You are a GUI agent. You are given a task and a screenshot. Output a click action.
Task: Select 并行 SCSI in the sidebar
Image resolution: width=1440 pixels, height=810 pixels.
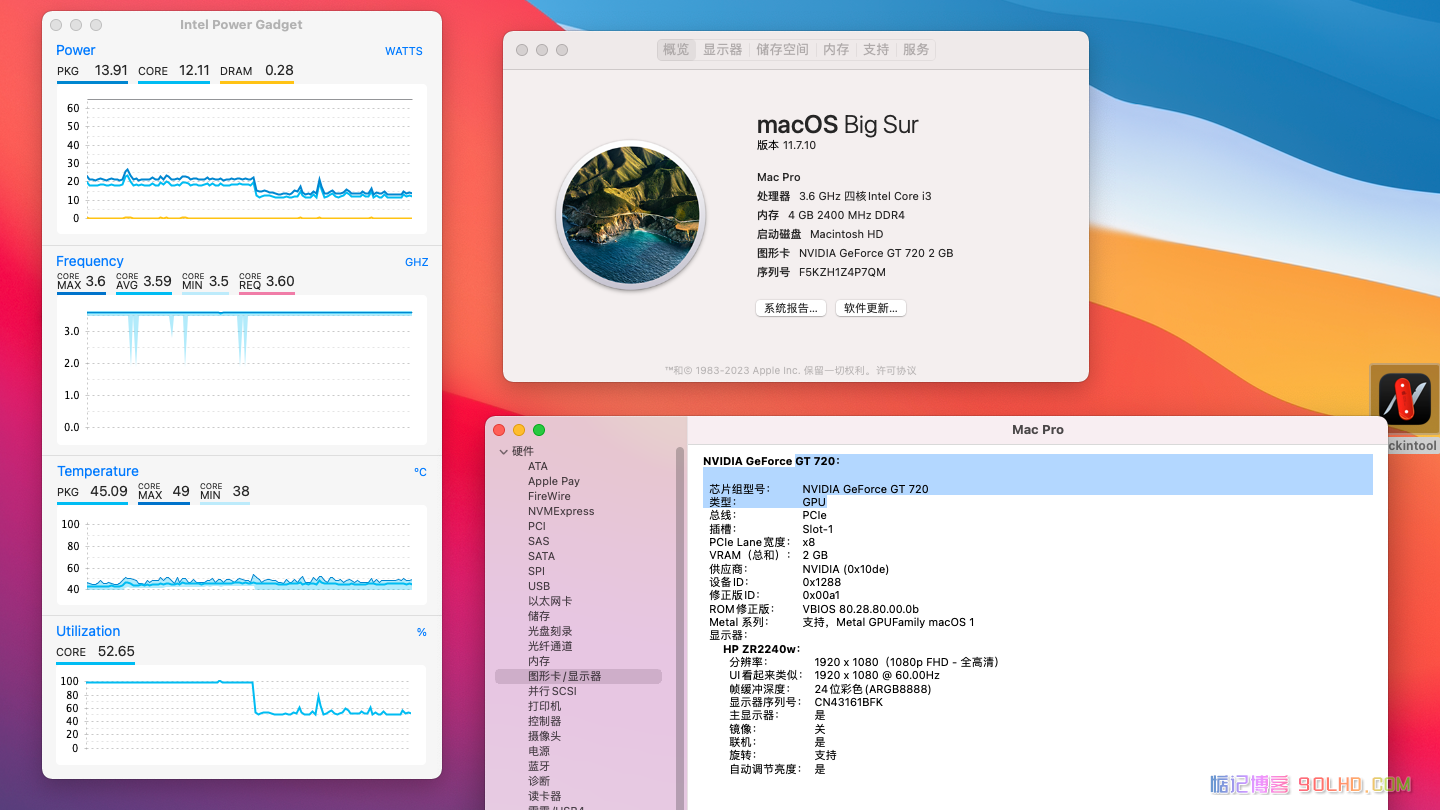coord(552,691)
